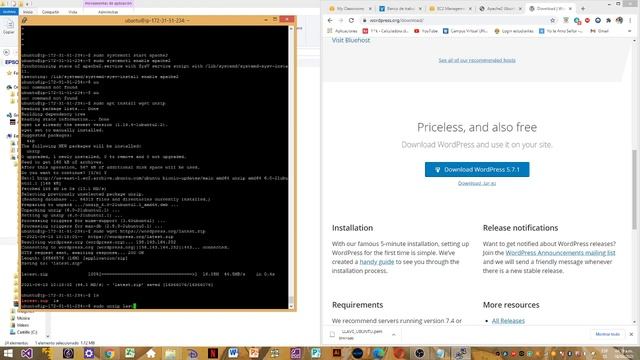
Task: Open the Chrome profile avatar
Action: 619,20
